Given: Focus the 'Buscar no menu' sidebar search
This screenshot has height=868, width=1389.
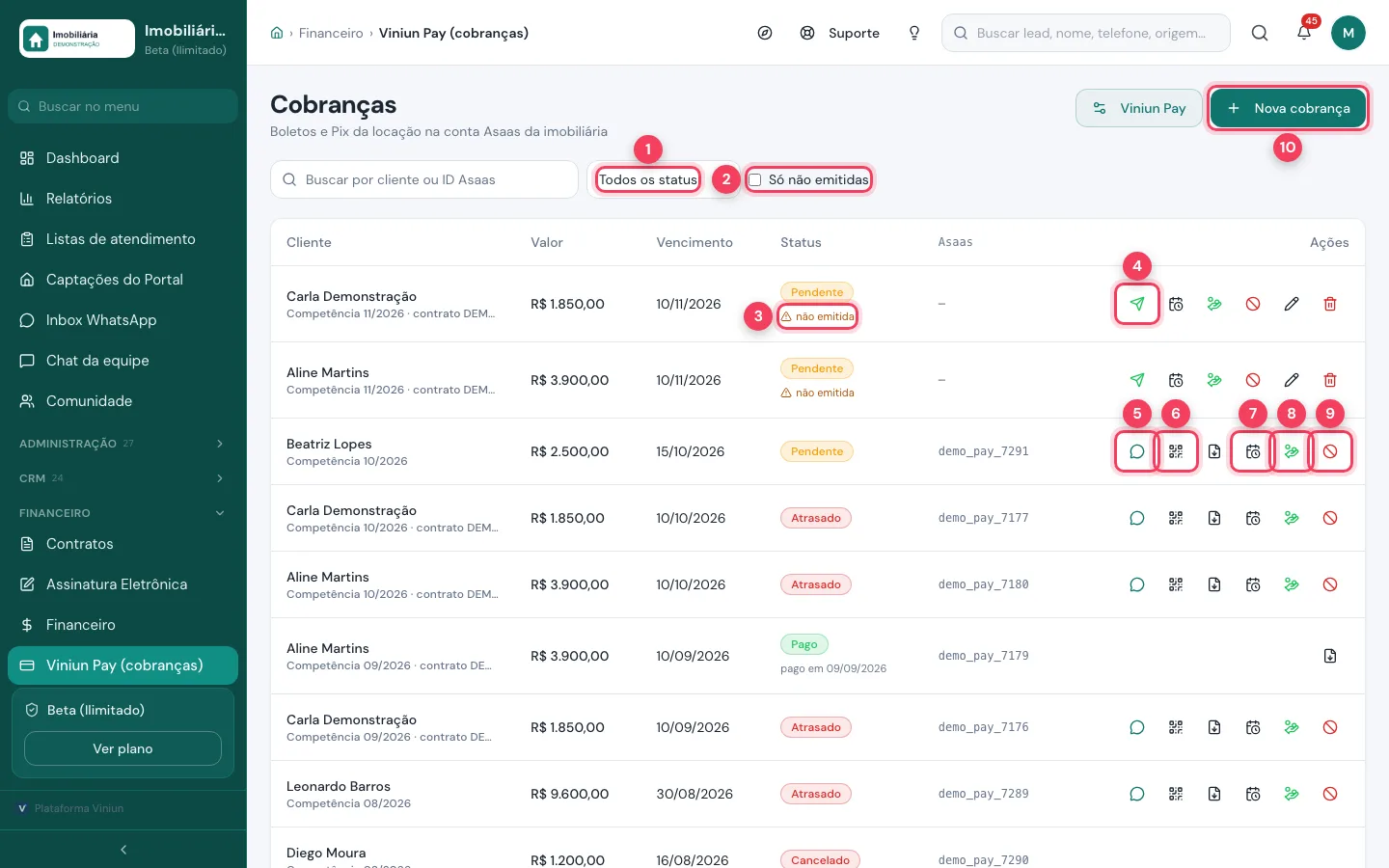Looking at the screenshot, I should [123, 106].
